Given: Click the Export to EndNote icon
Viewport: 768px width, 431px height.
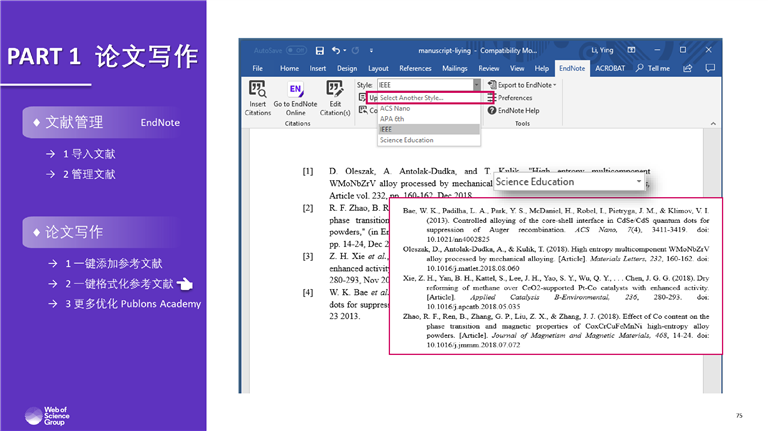Looking at the screenshot, I should point(492,85).
